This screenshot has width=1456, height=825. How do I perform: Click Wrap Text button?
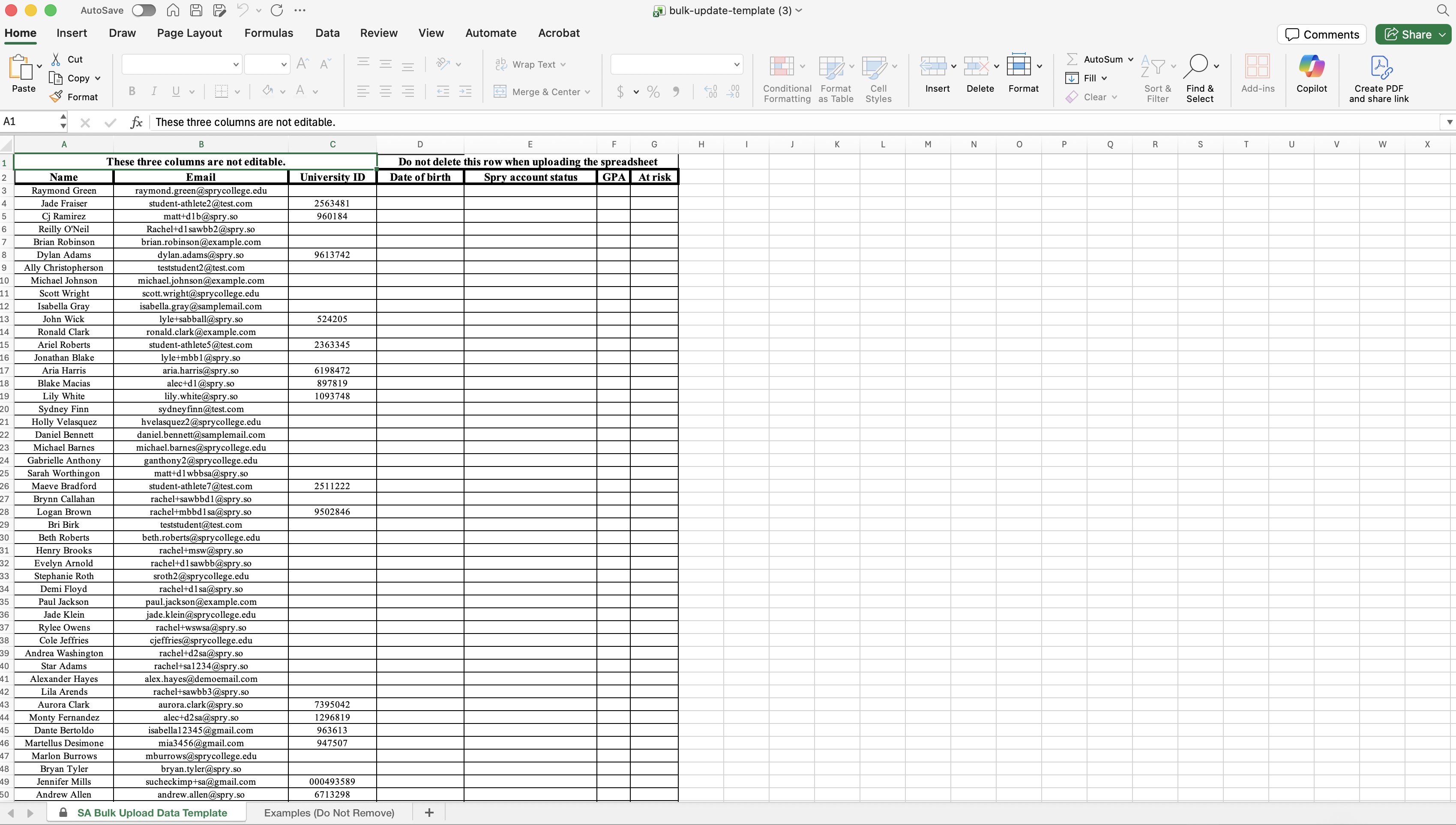[x=530, y=64]
